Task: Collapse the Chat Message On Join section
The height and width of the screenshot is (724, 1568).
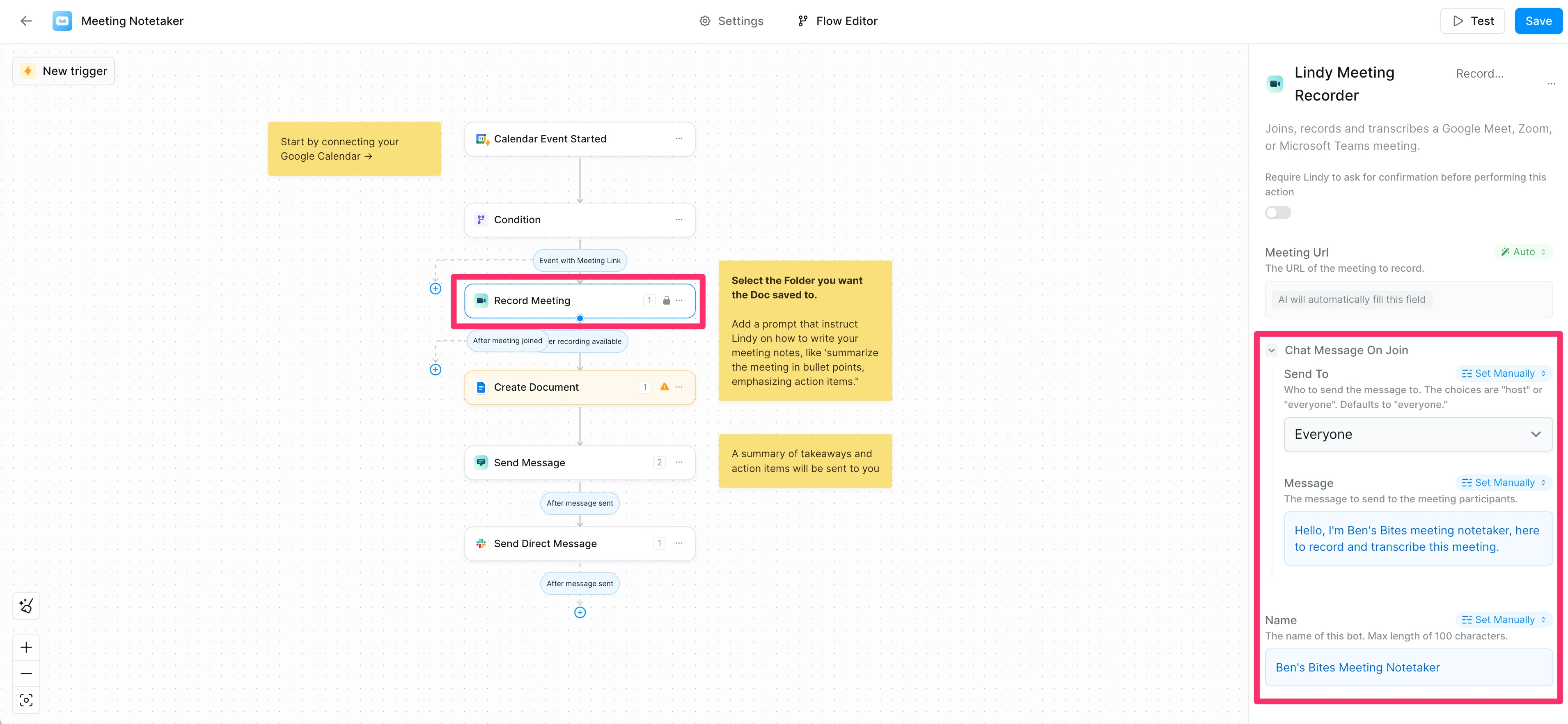Action: (x=1272, y=351)
